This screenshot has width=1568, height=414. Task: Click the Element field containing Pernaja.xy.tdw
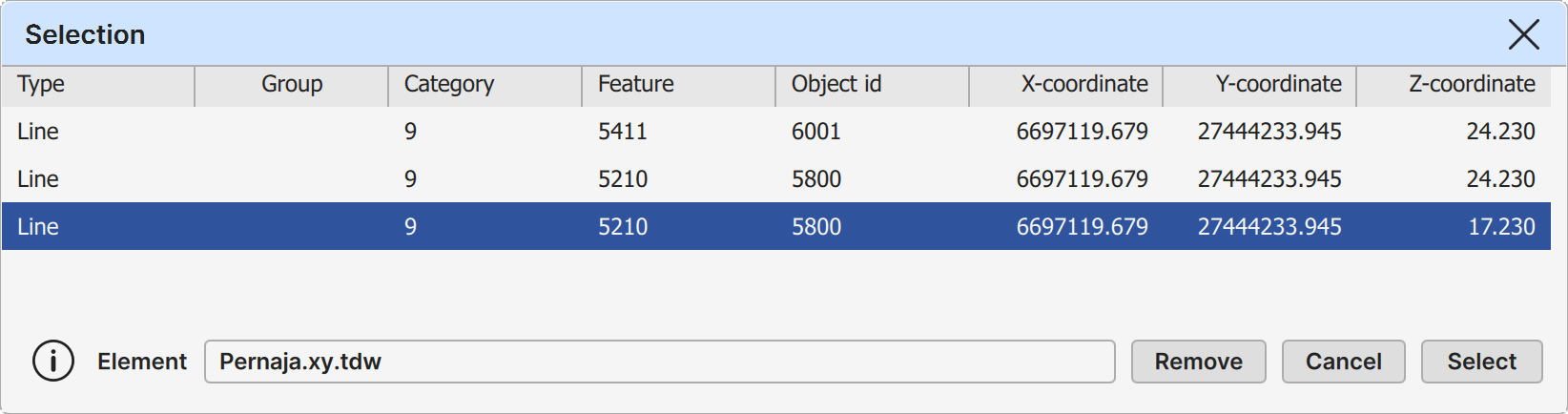point(658,362)
